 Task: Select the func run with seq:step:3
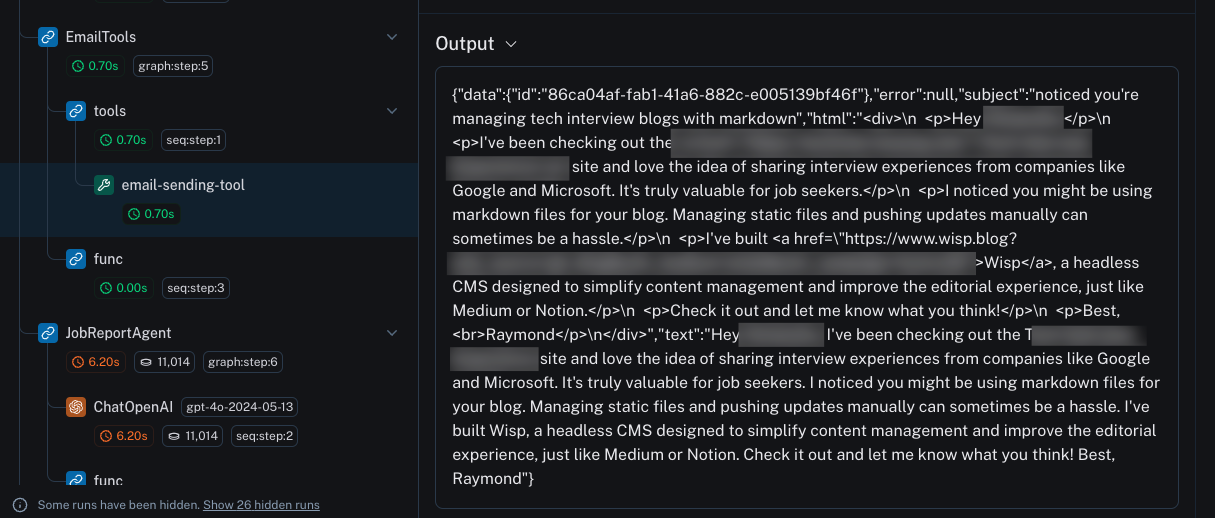coord(108,259)
